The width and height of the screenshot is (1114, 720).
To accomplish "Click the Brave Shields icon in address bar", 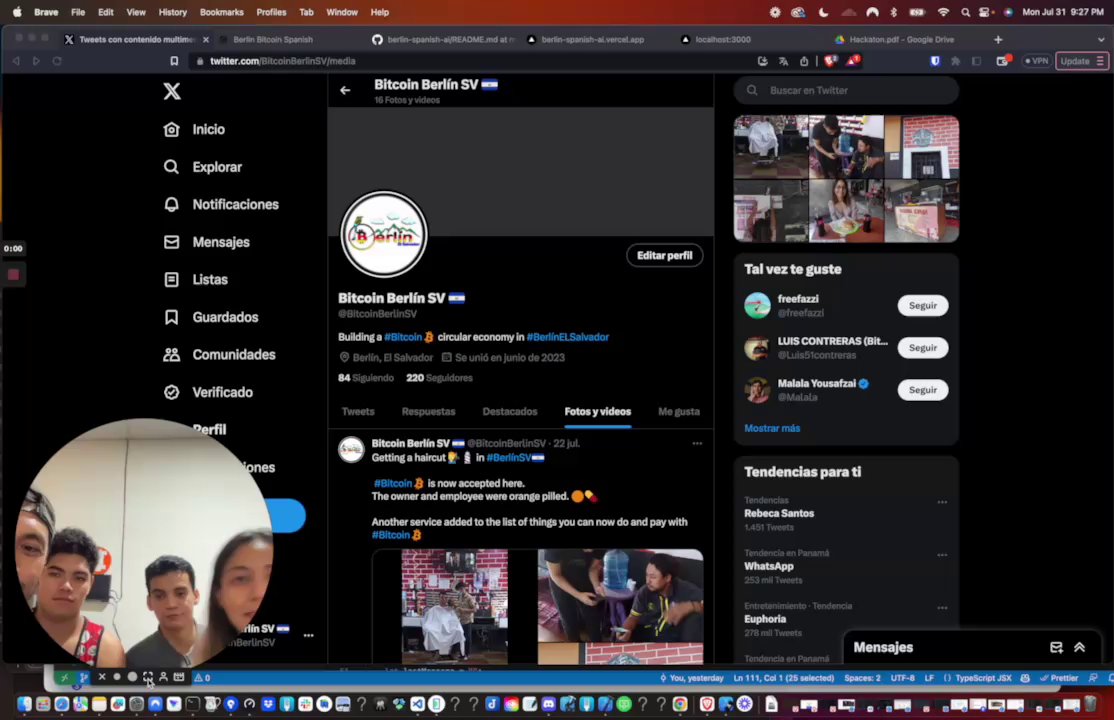I will coord(829,61).
